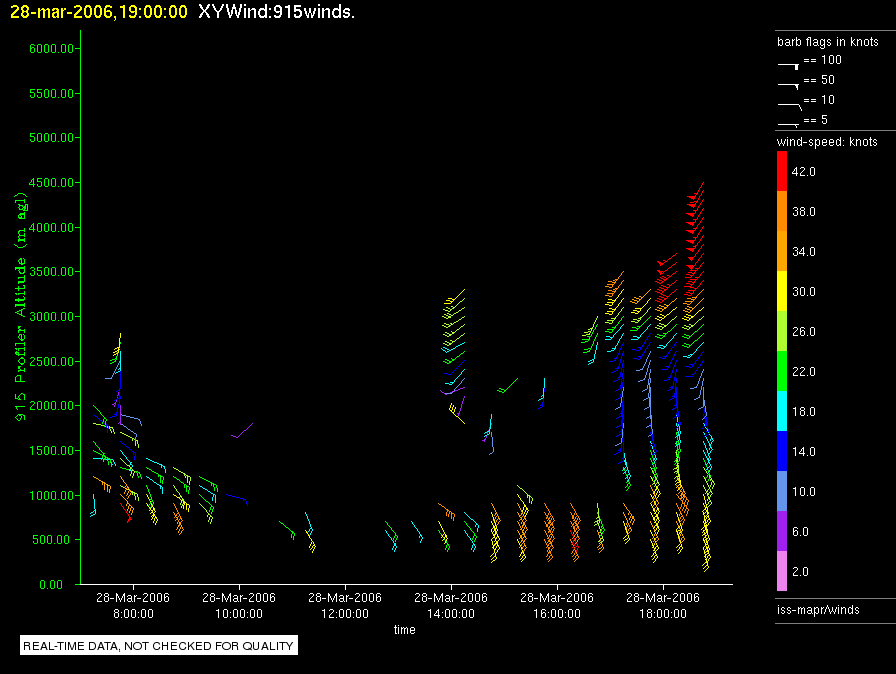Select the red 42.0 knots color band
This screenshot has height=674, width=896.
click(x=782, y=171)
